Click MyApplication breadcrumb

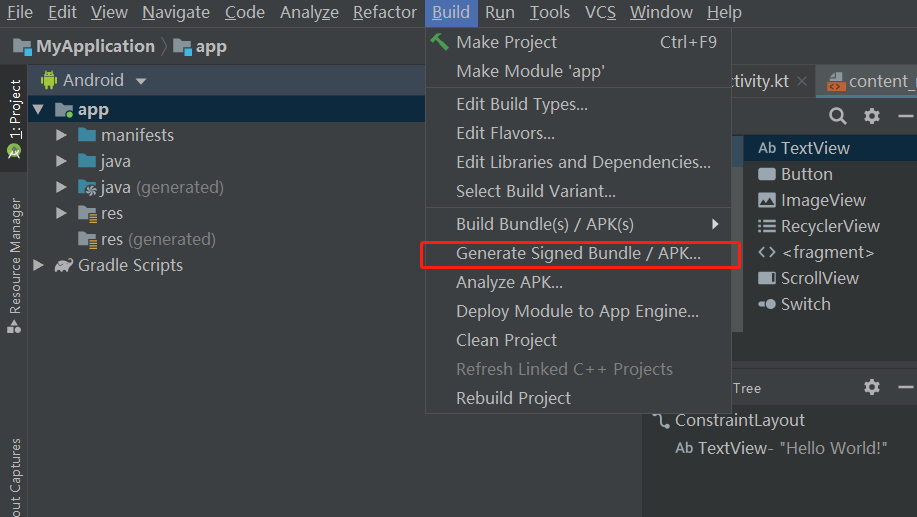84,46
